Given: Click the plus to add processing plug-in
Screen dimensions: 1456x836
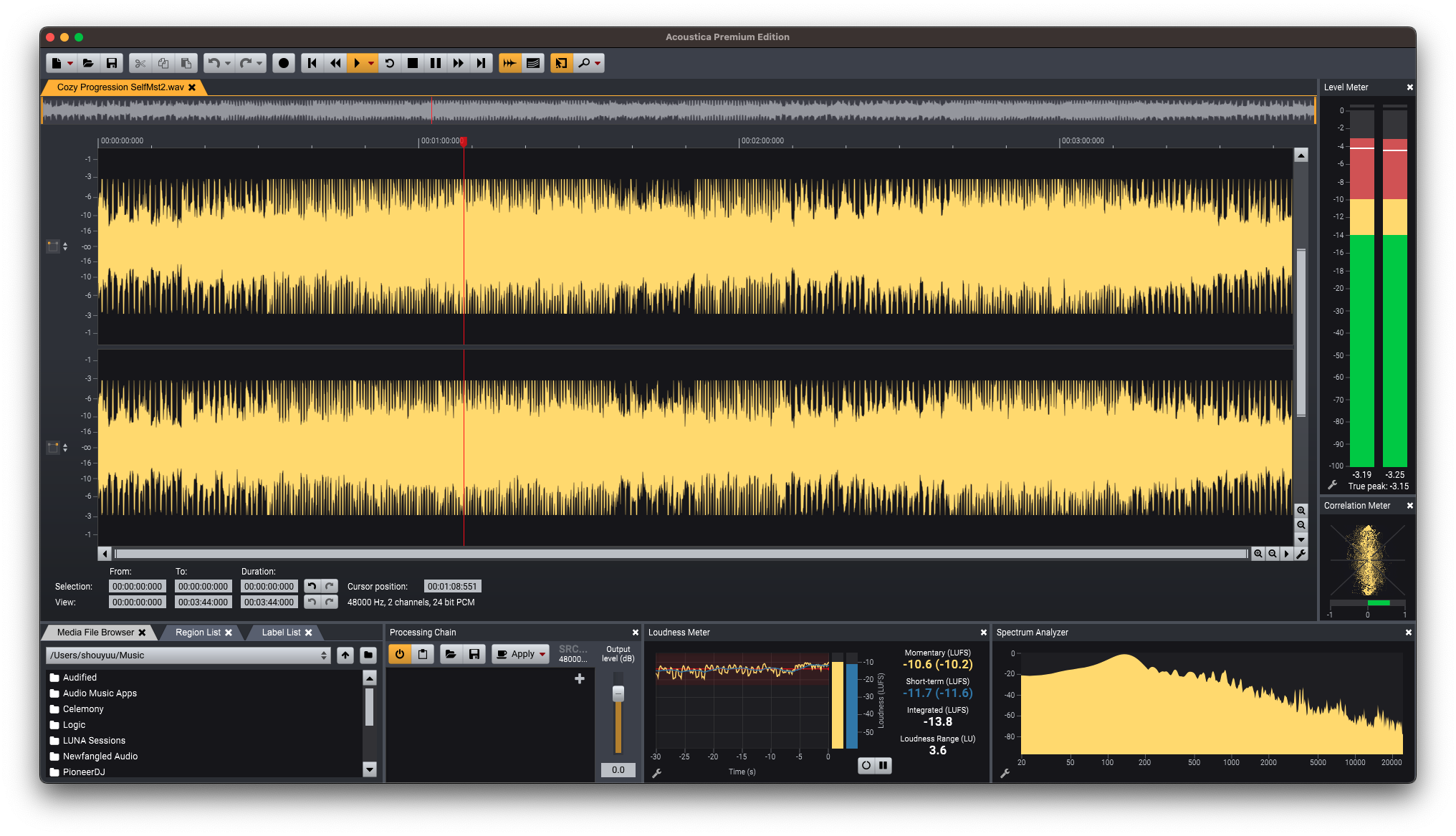Looking at the screenshot, I should click(x=580, y=678).
